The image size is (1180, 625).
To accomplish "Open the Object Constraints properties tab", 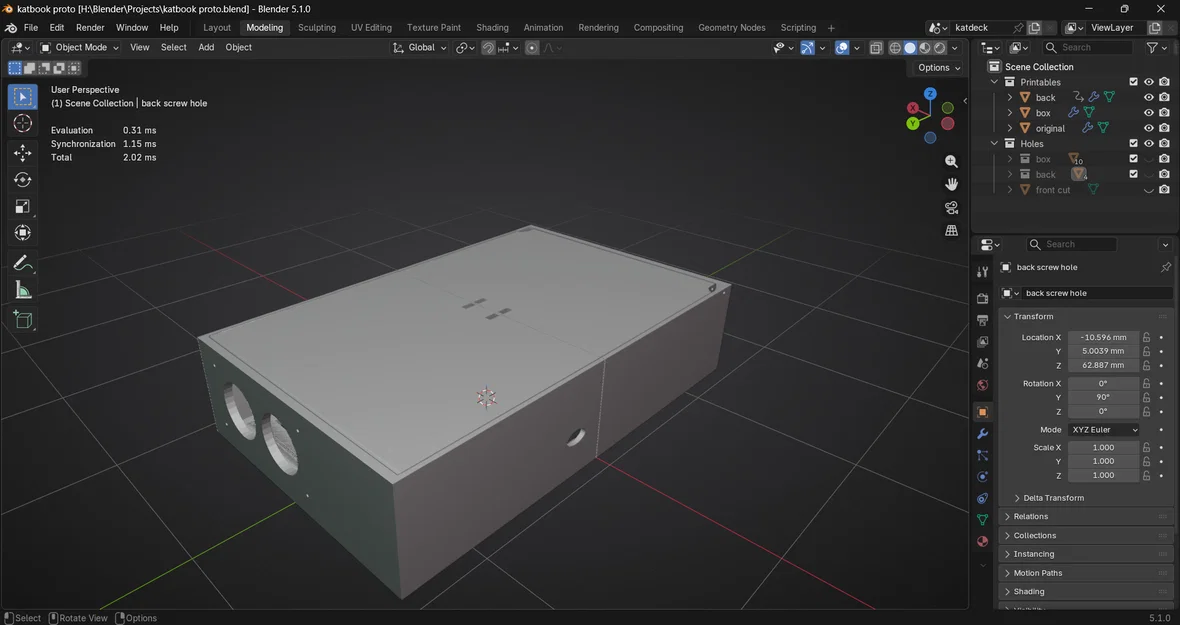I will (x=982, y=498).
